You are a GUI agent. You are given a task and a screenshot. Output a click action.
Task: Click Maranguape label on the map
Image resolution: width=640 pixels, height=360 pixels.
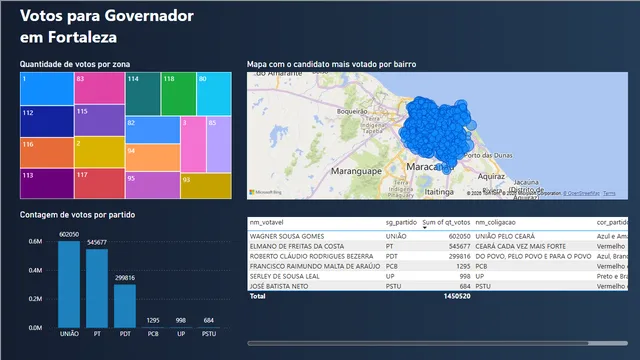point(356,171)
